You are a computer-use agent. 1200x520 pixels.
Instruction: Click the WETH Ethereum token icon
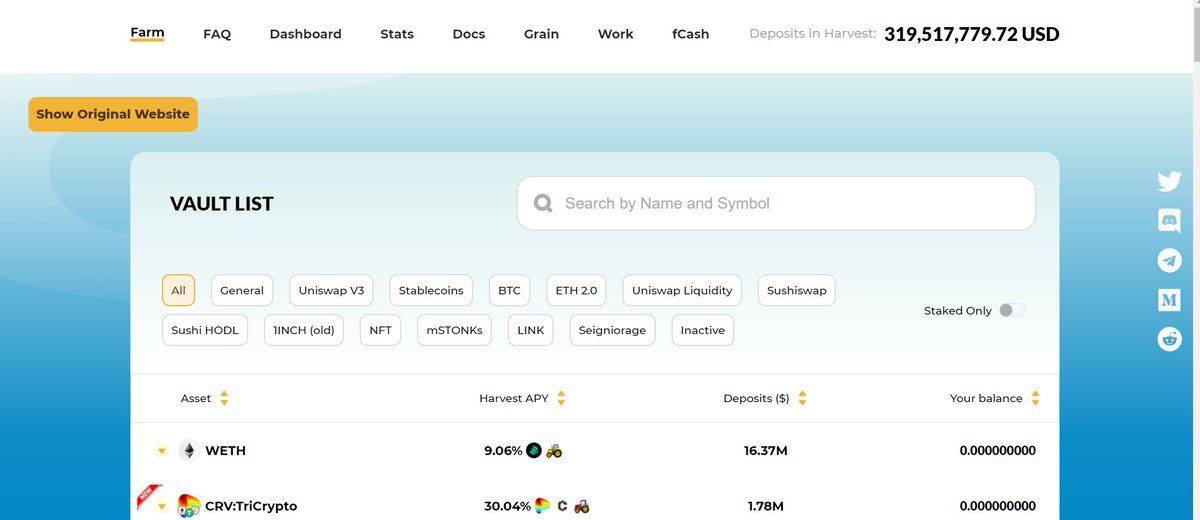[x=188, y=451]
